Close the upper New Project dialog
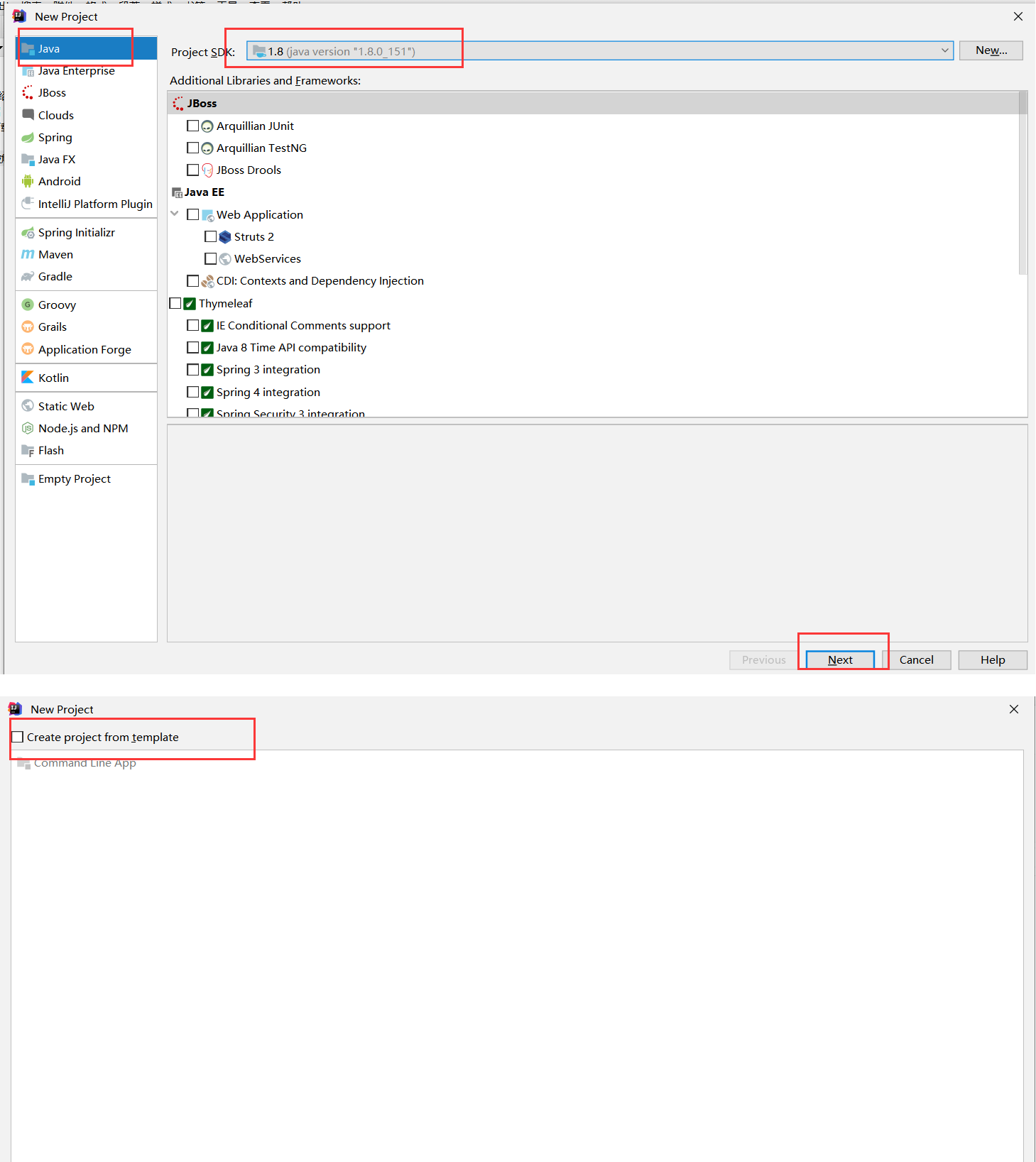 tap(1018, 16)
